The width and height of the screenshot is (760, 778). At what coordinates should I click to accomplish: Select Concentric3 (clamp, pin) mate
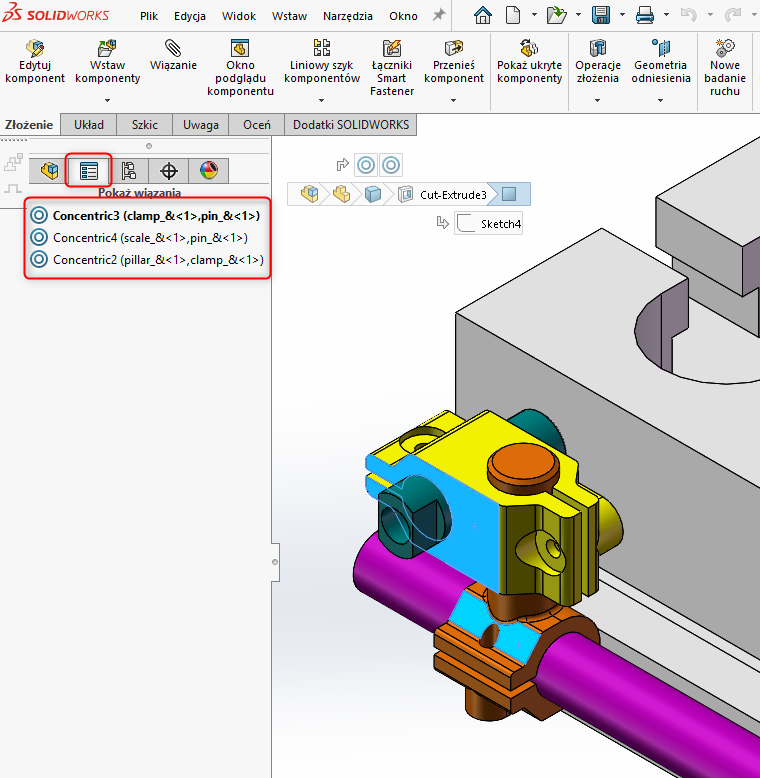tap(145, 215)
